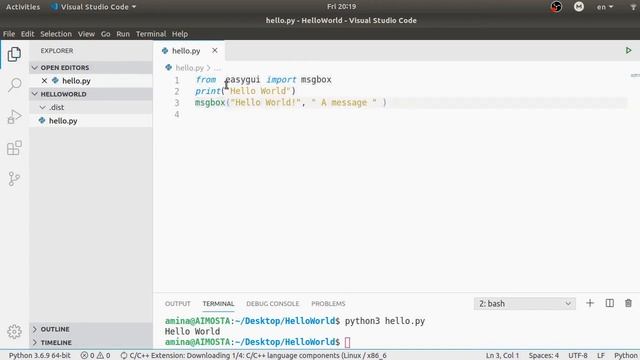Click the Python language mode status item
The width and height of the screenshot is (640, 360).
[x=626, y=356]
